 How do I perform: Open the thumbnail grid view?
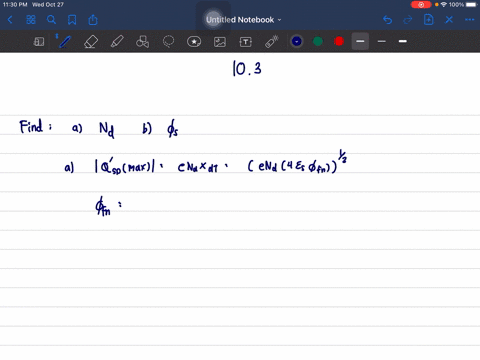tap(31, 20)
